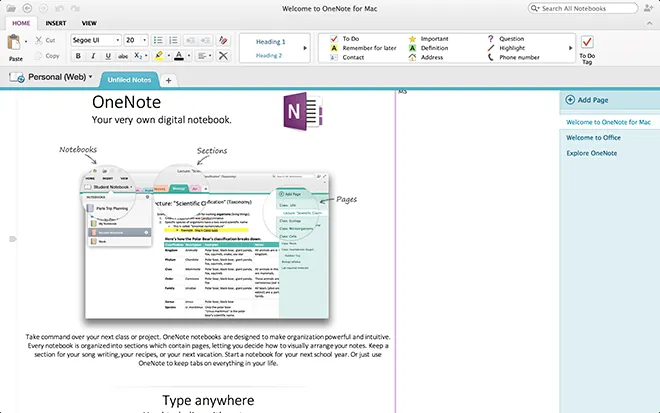Open notebooks folder icon in title bar
The image size is (660, 413).
point(11,8)
